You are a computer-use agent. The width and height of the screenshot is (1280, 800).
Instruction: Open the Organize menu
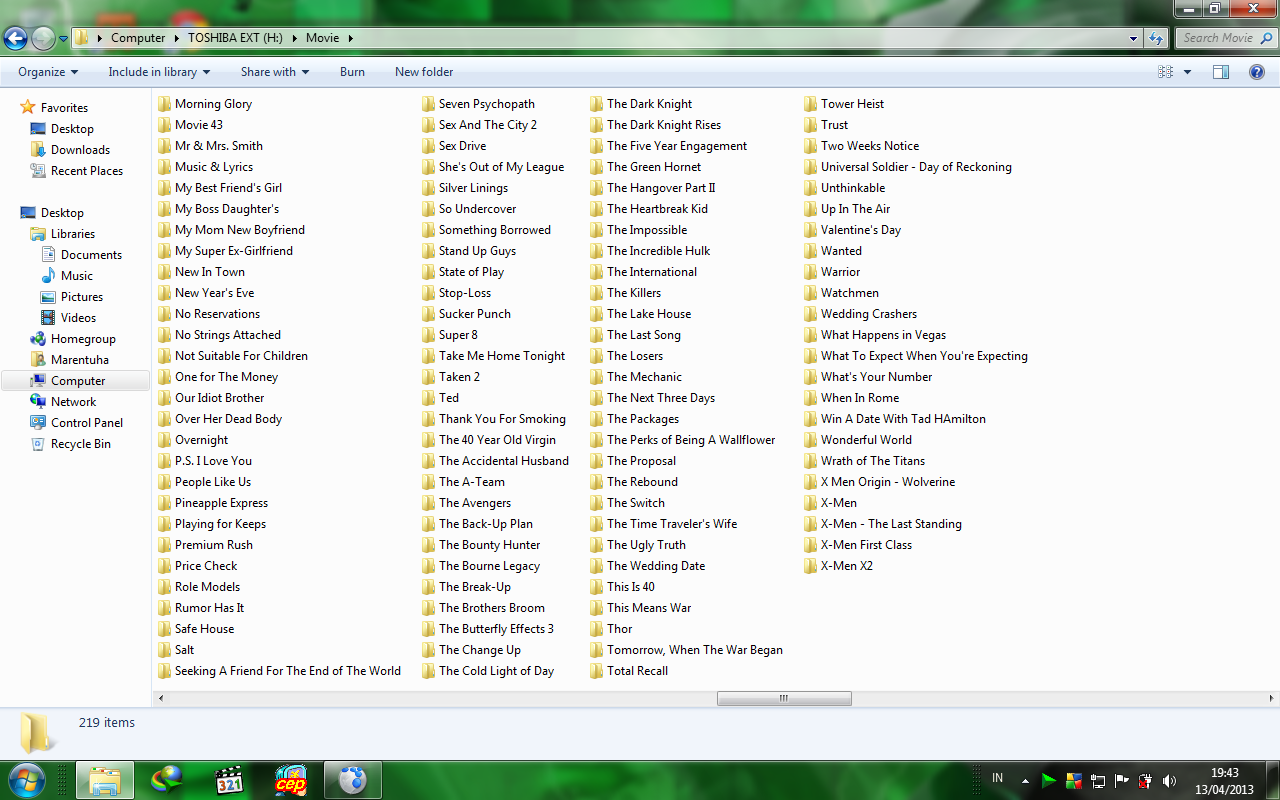pyautogui.click(x=48, y=72)
